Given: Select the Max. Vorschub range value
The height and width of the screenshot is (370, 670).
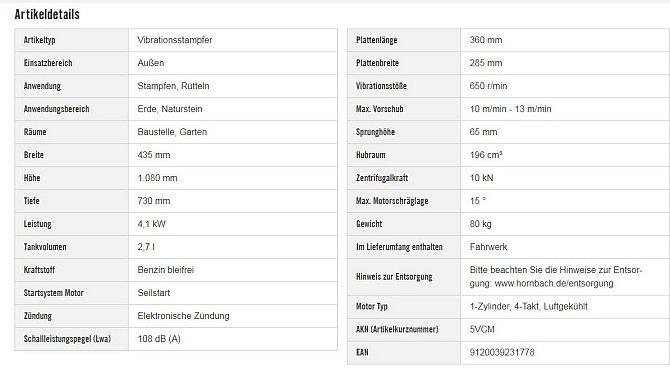Looking at the screenshot, I should pyautogui.click(x=510, y=109).
